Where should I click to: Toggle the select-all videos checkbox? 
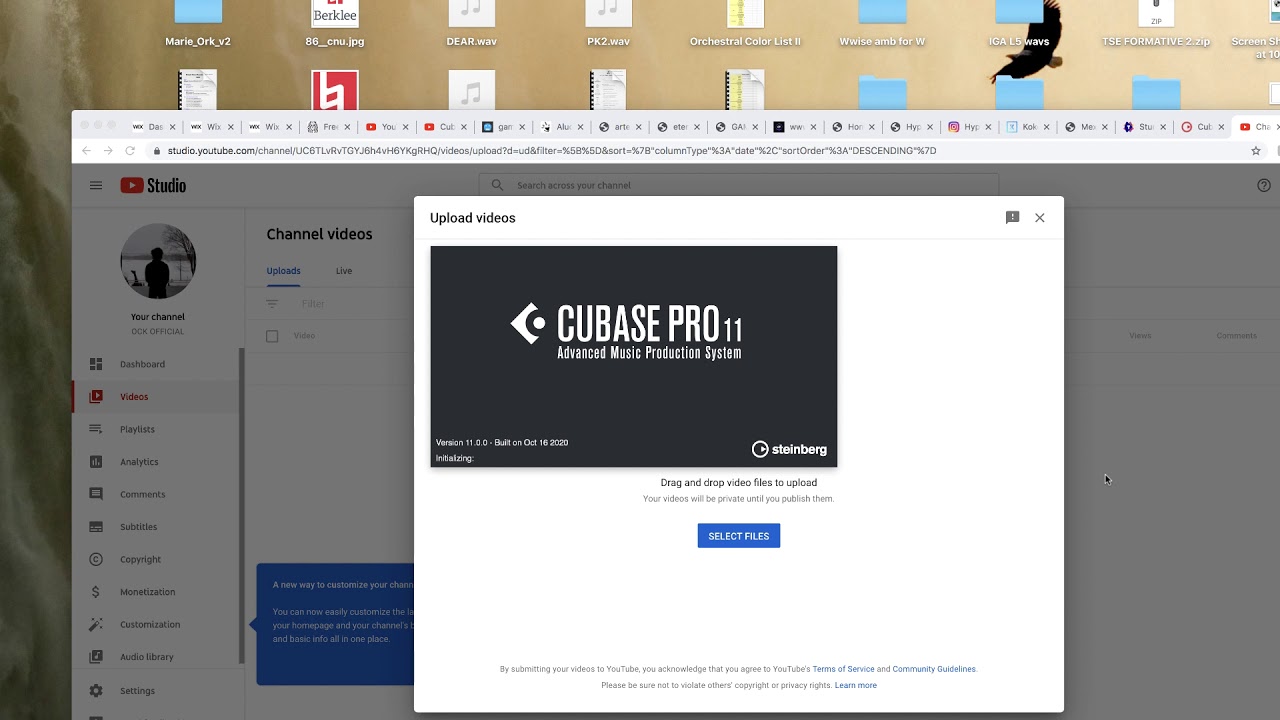tap(272, 336)
